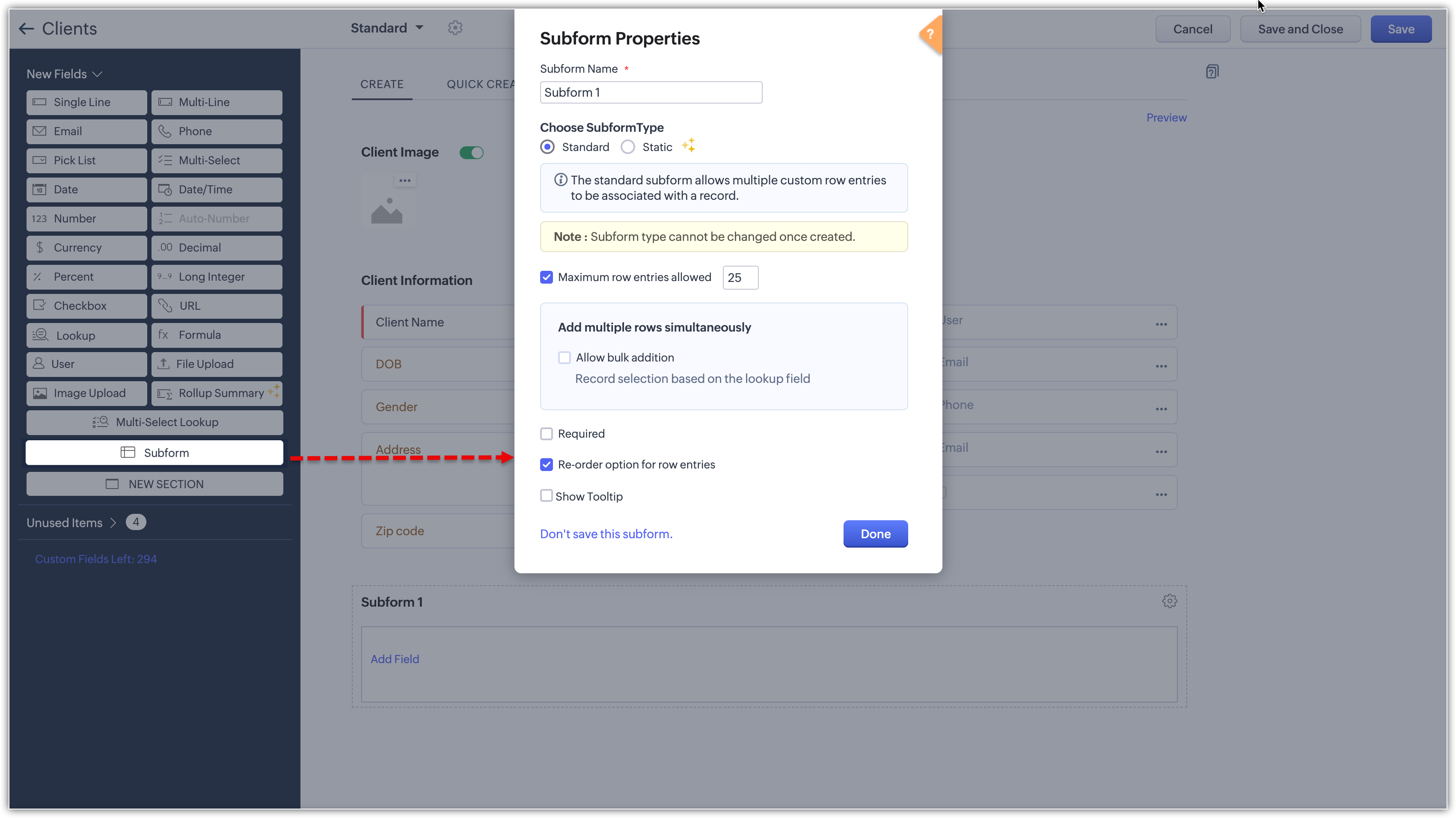Switch to the CREATE tab
Screen dimensions: 1456x818
click(x=381, y=84)
